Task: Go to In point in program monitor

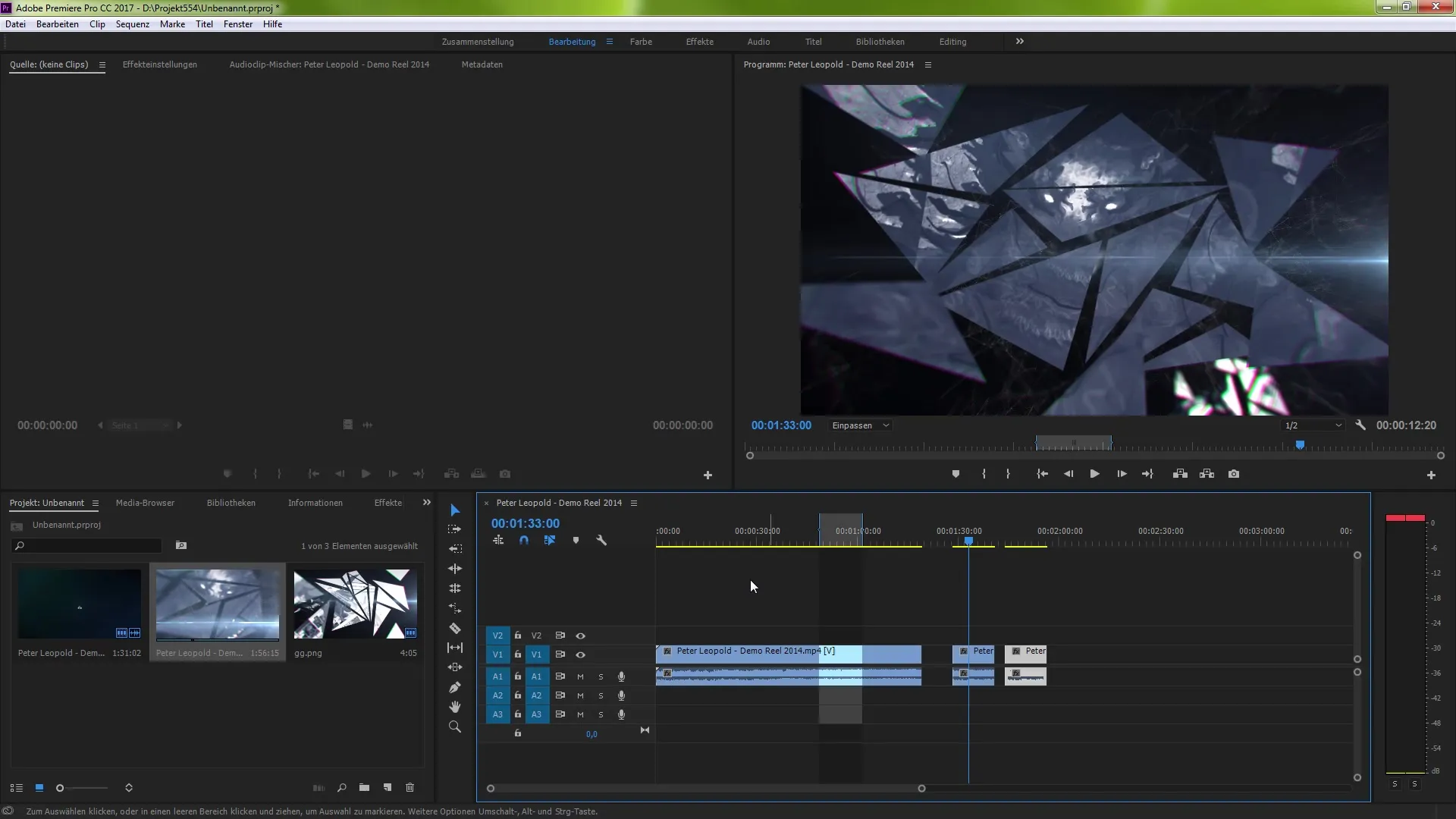Action: [1043, 474]
